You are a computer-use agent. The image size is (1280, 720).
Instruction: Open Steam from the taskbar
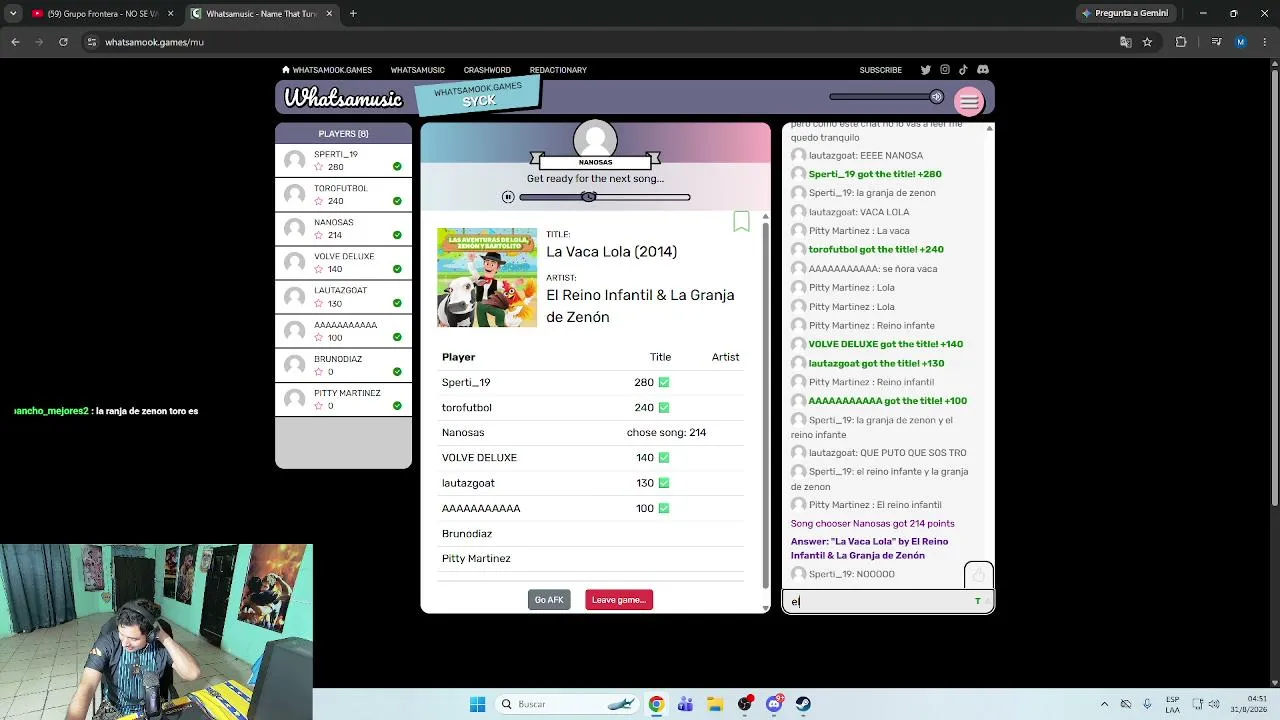click(x=803, y=704)
